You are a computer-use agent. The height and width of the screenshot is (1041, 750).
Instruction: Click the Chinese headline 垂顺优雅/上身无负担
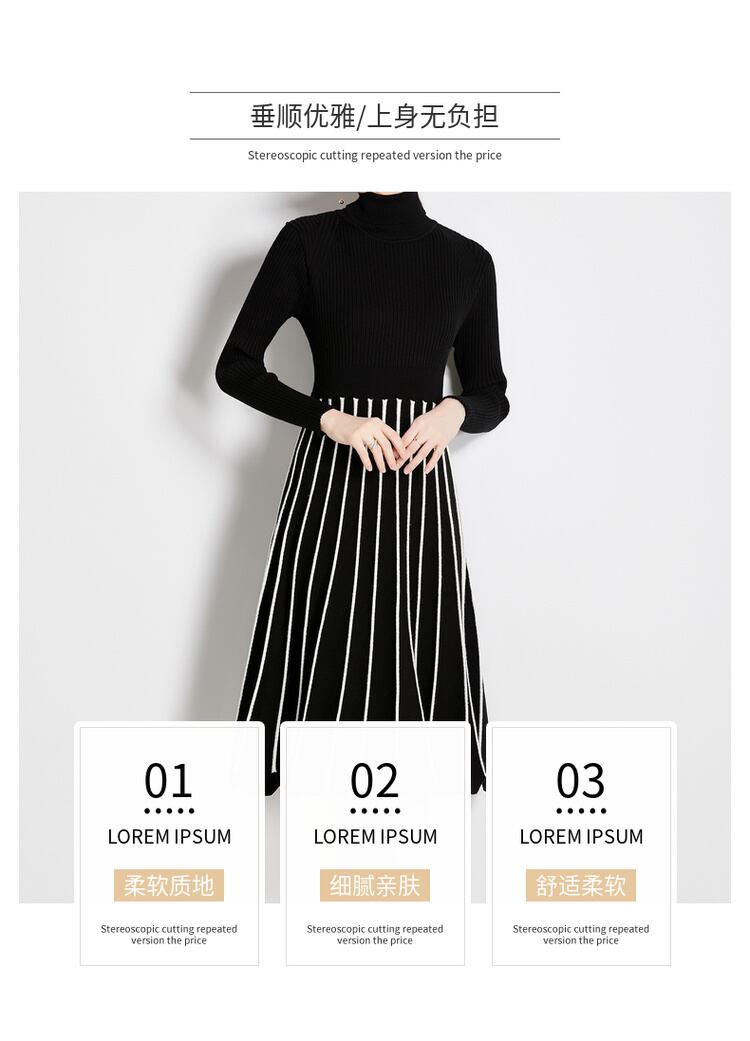[374, 116]
